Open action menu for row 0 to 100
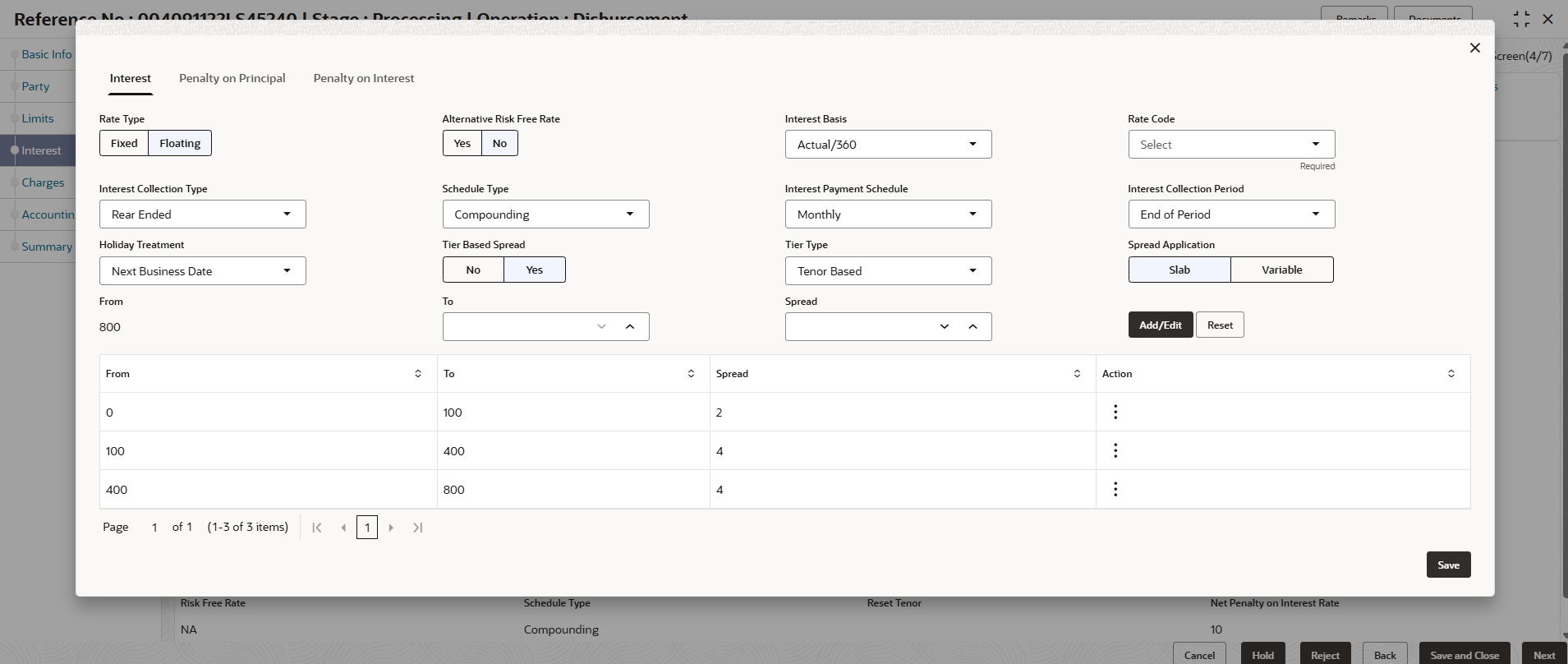This screenshot has width=1568, height=664. [x=1115, y=412]
